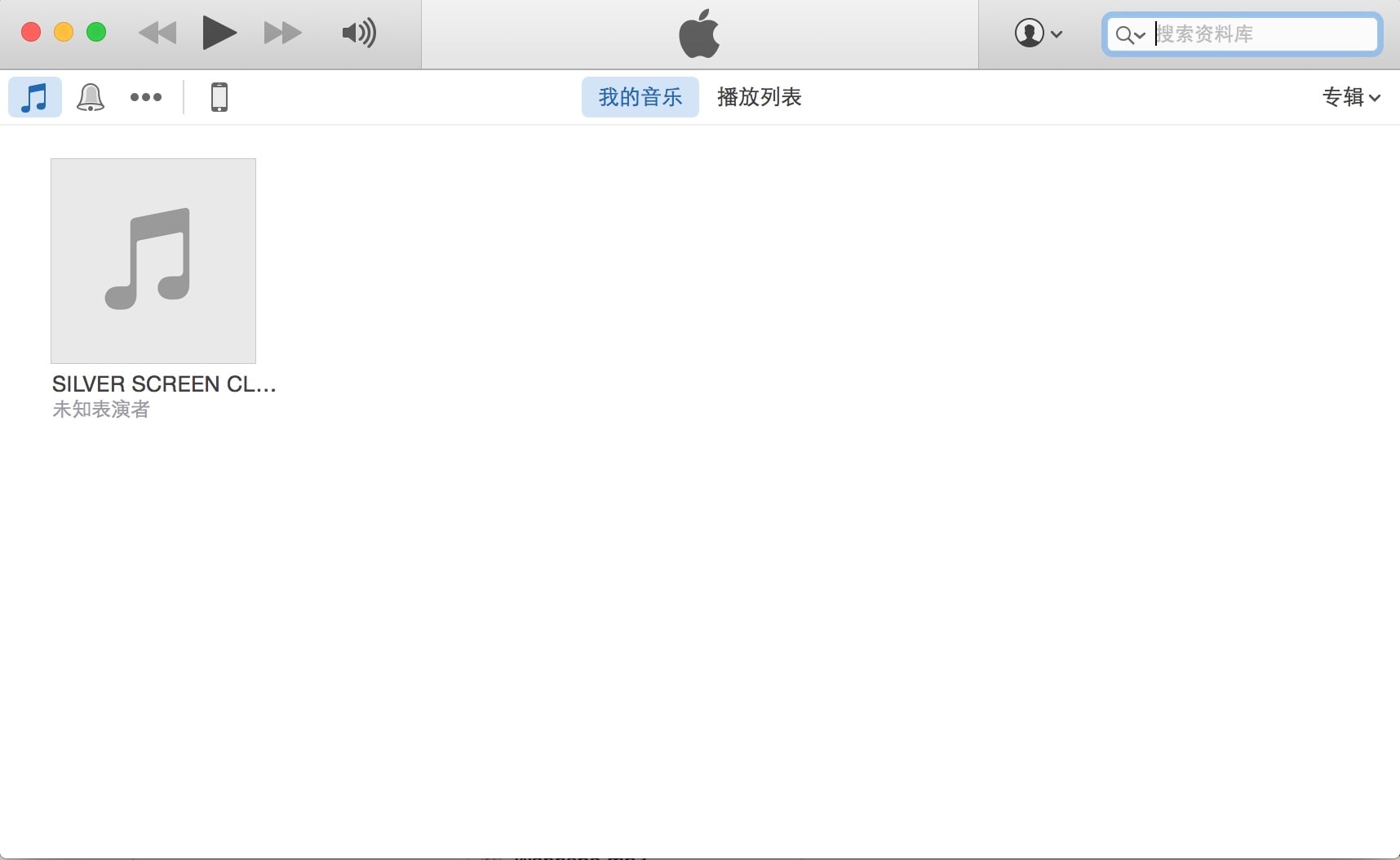Image resolution: width=1400 pixels, height=860 pixels.
Task: Expand the search magnifier options arrow
Action: point(1131,34)
